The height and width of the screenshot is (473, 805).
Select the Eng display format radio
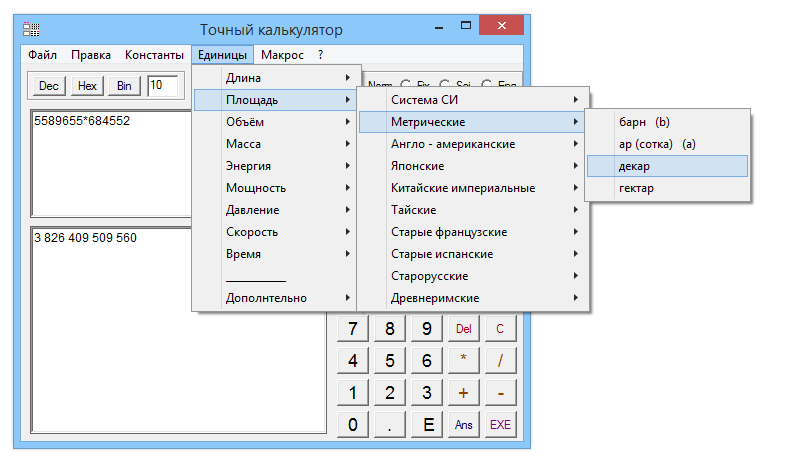(486, 84)
